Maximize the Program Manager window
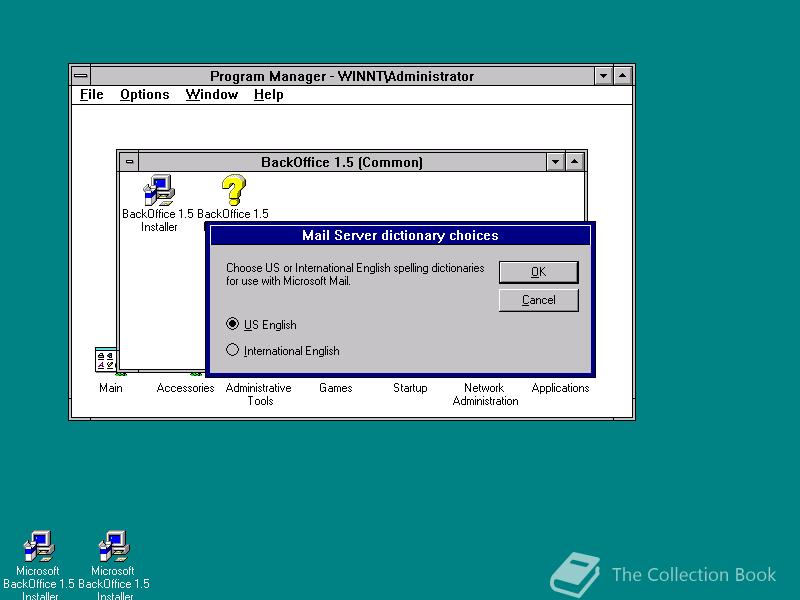Viewport: 800px width, 600px height. 622,76
